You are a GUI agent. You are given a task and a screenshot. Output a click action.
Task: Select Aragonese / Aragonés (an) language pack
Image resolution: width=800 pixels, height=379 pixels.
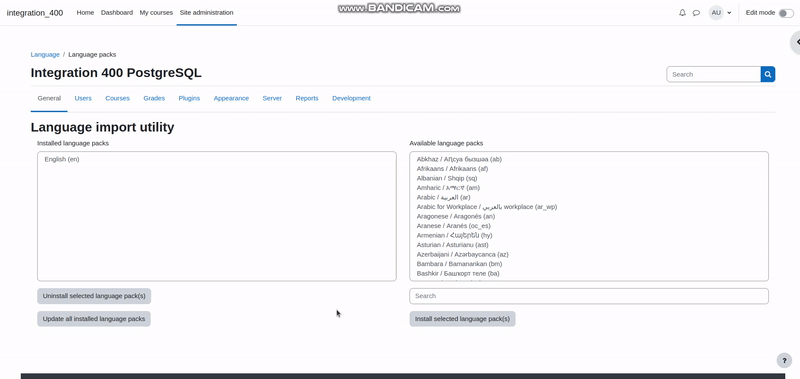click(x=589, y=216)
